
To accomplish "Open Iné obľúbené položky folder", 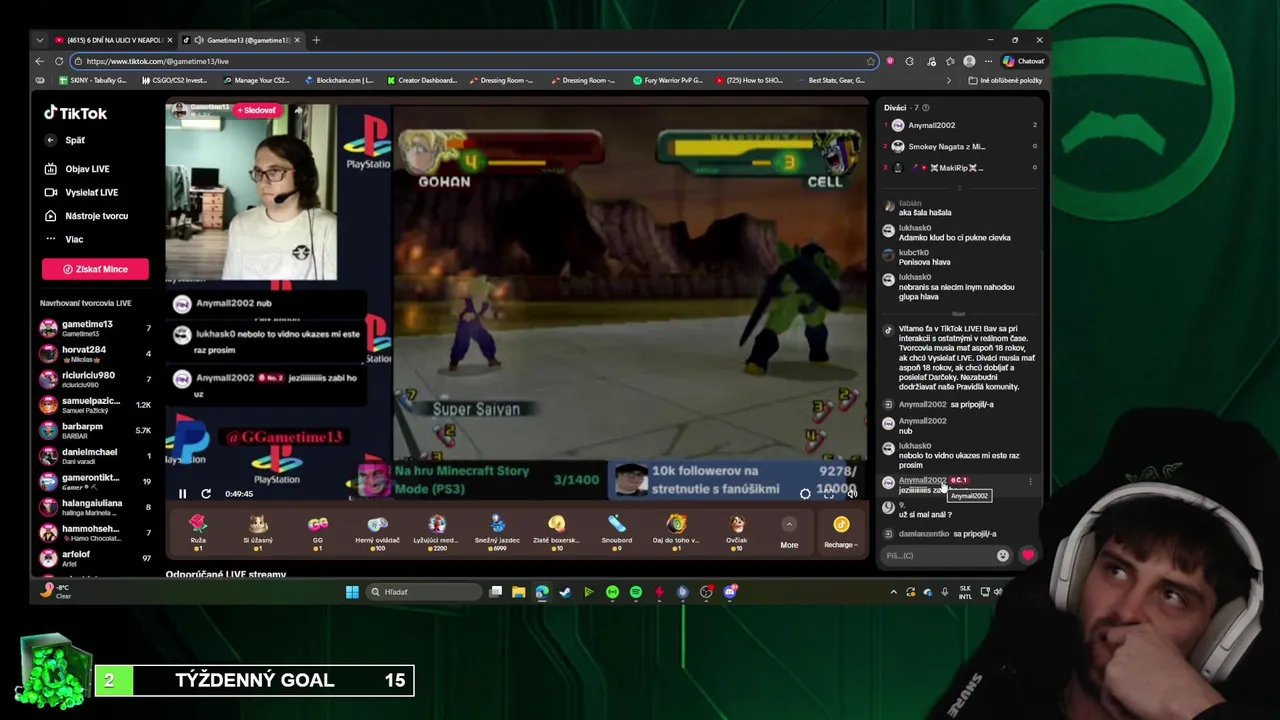I will [1005, 80].
